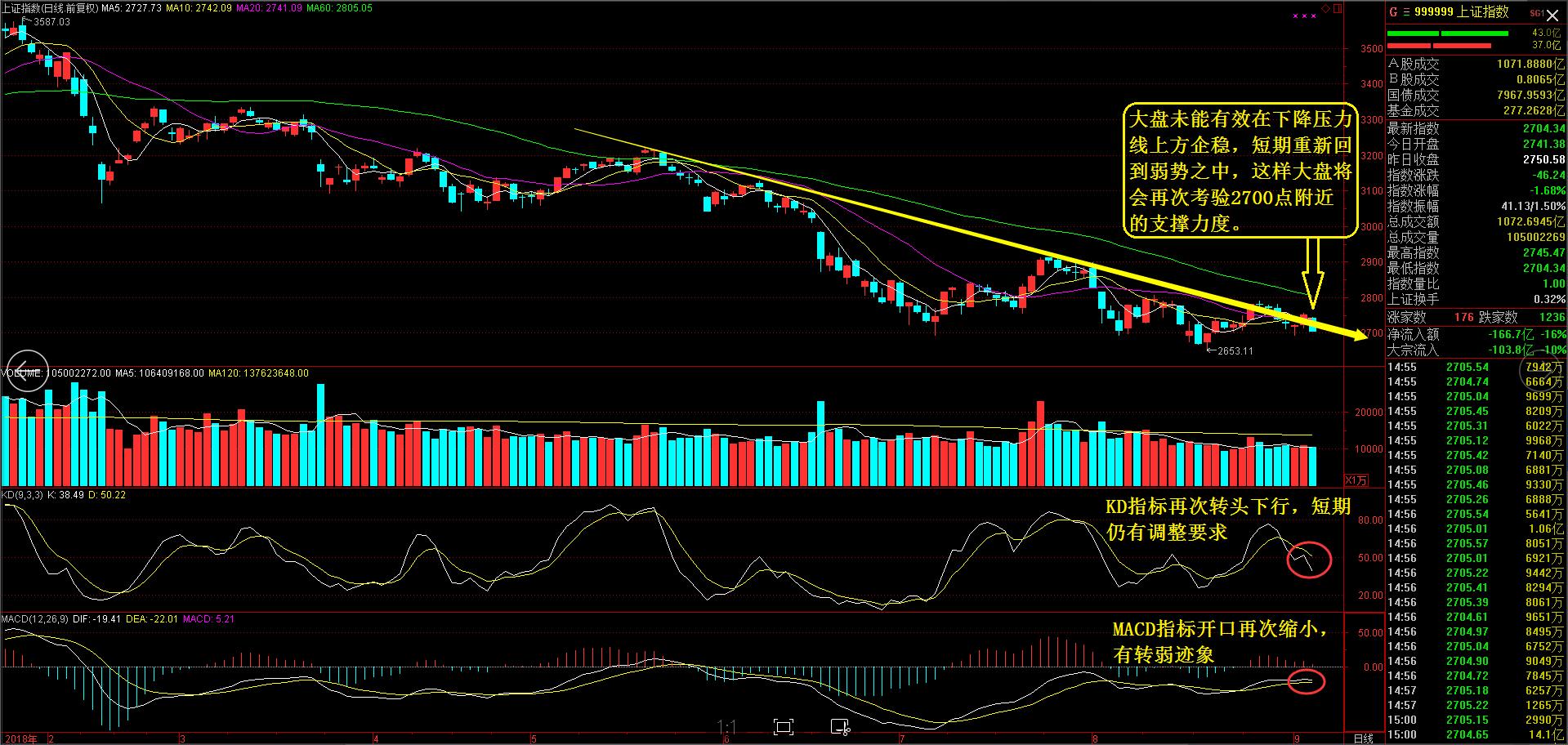
Task: Select the tick row with volume 1.06亿
Action: pos(1476,529)
